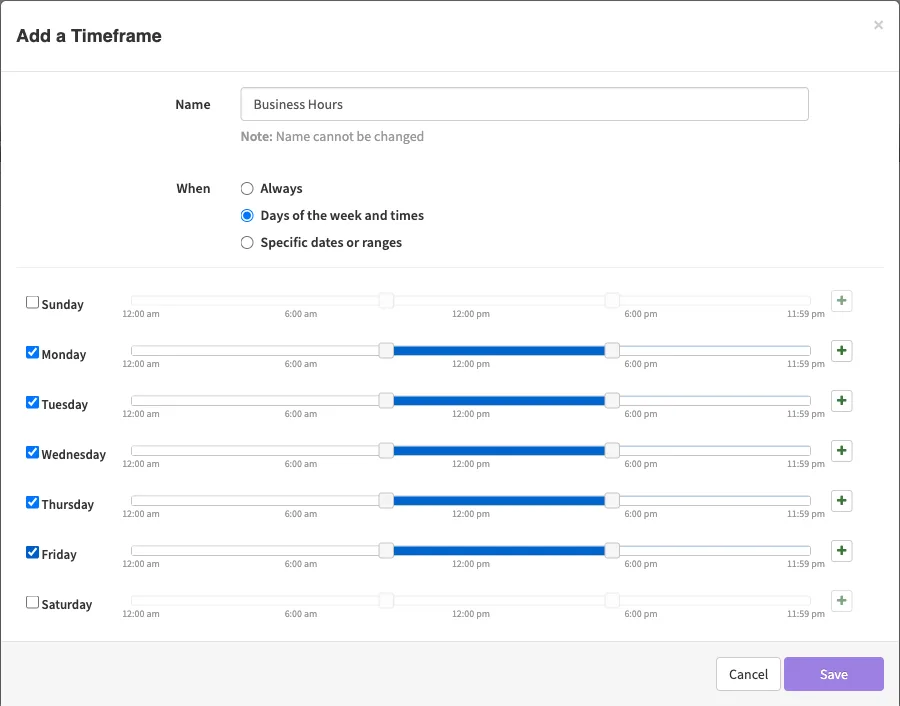The width and height of the screenshot is (900, 706).
Task: Click the Friday label
Action: coord(59,554)
